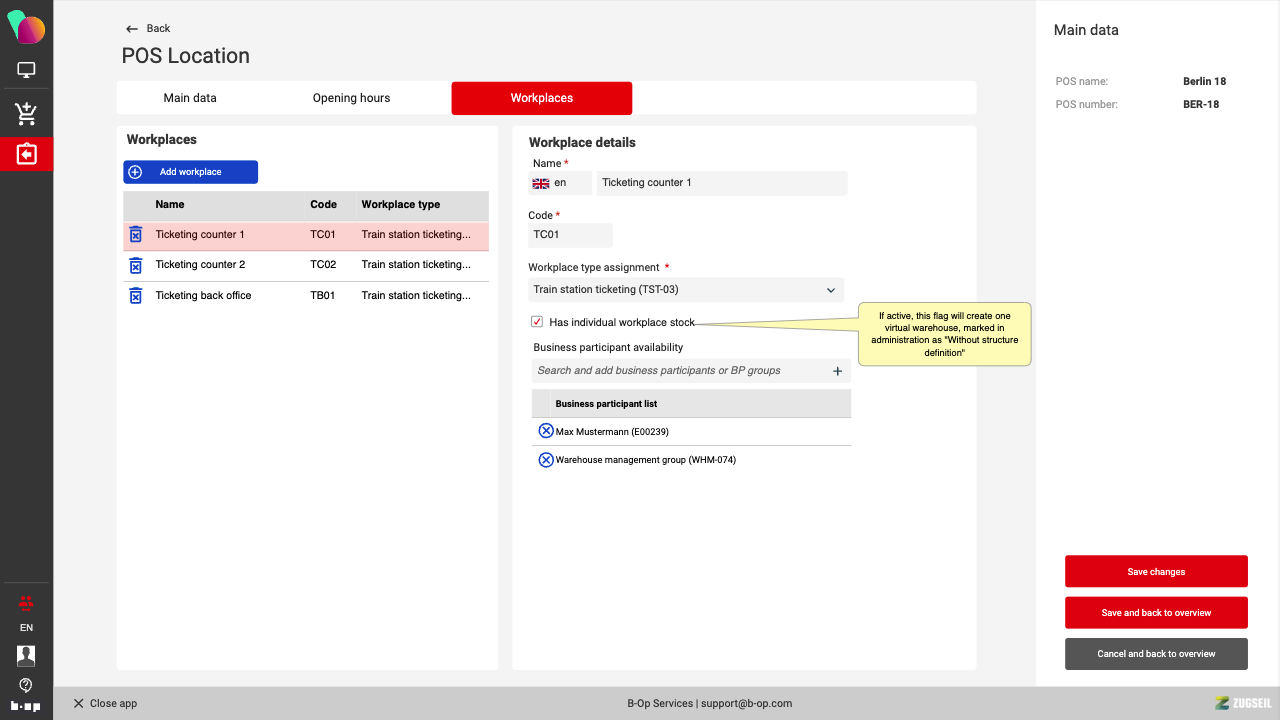Open the name language selector 'en'
1280x720 pixels.
tap(559, 183)
